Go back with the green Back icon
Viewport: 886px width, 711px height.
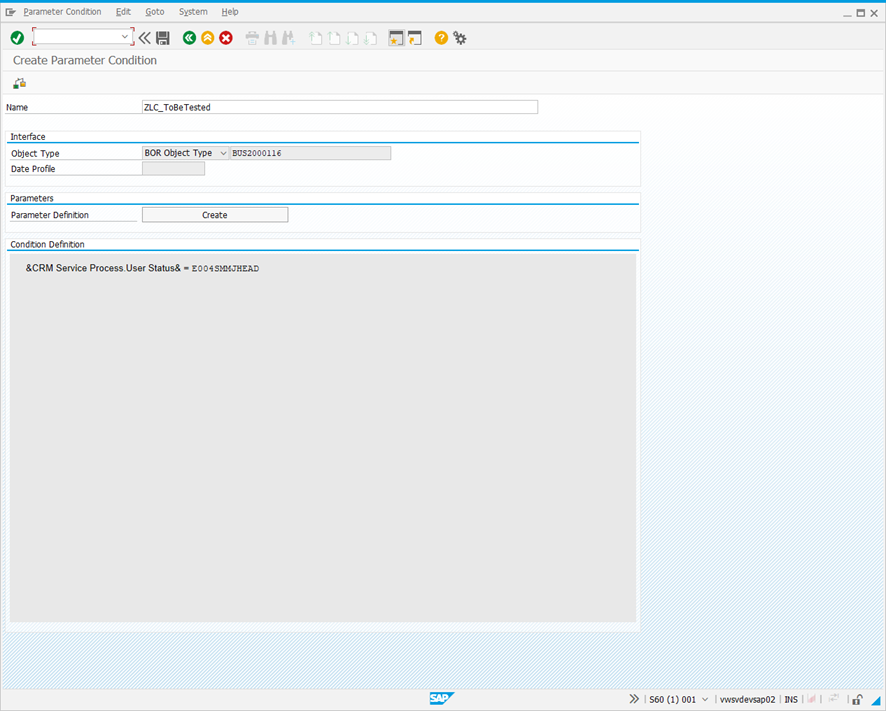(x=189, y=38)
